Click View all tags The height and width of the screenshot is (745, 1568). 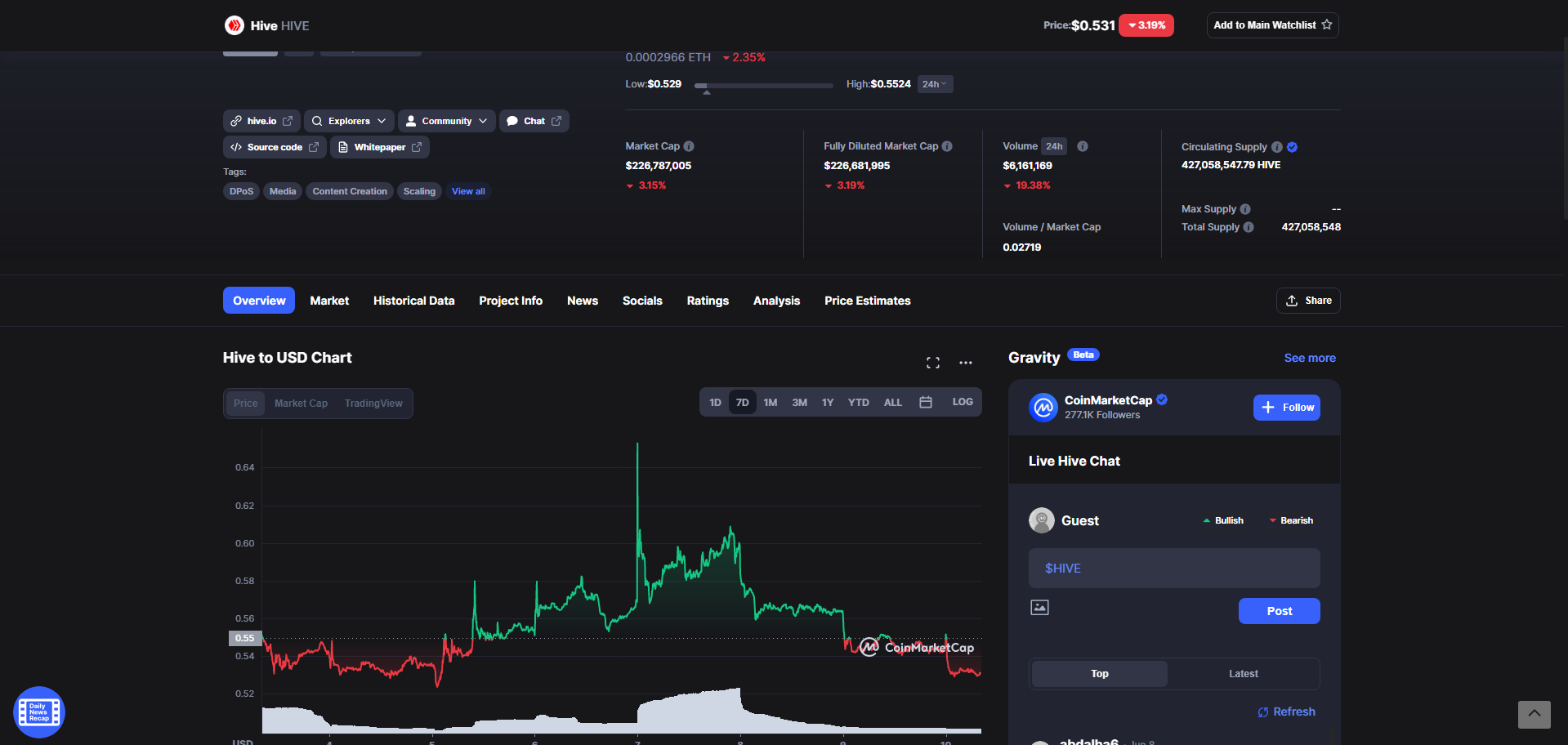click(x=468, y=191)
